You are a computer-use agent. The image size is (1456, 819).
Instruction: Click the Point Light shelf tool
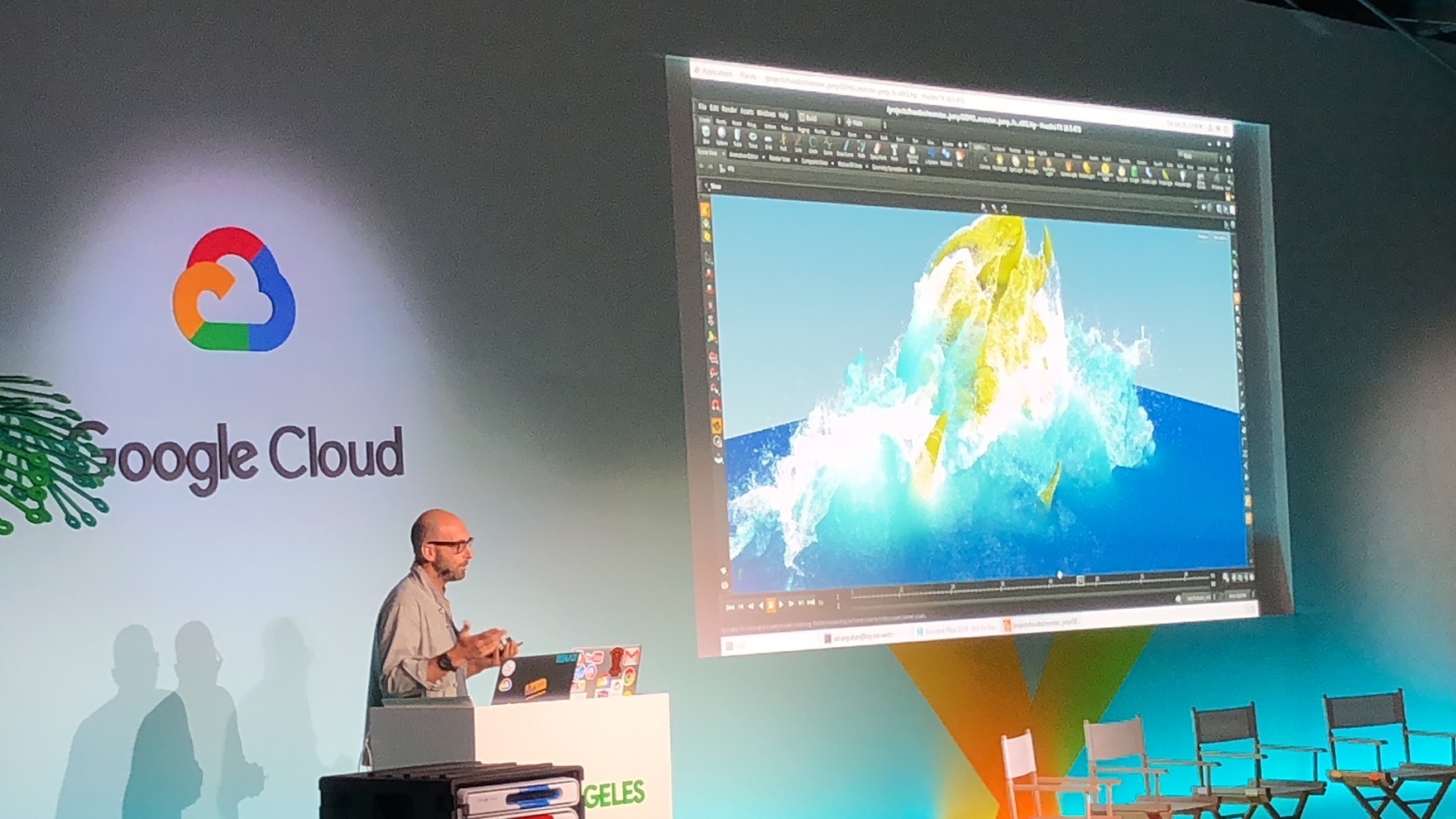click(x=999, y=162)
